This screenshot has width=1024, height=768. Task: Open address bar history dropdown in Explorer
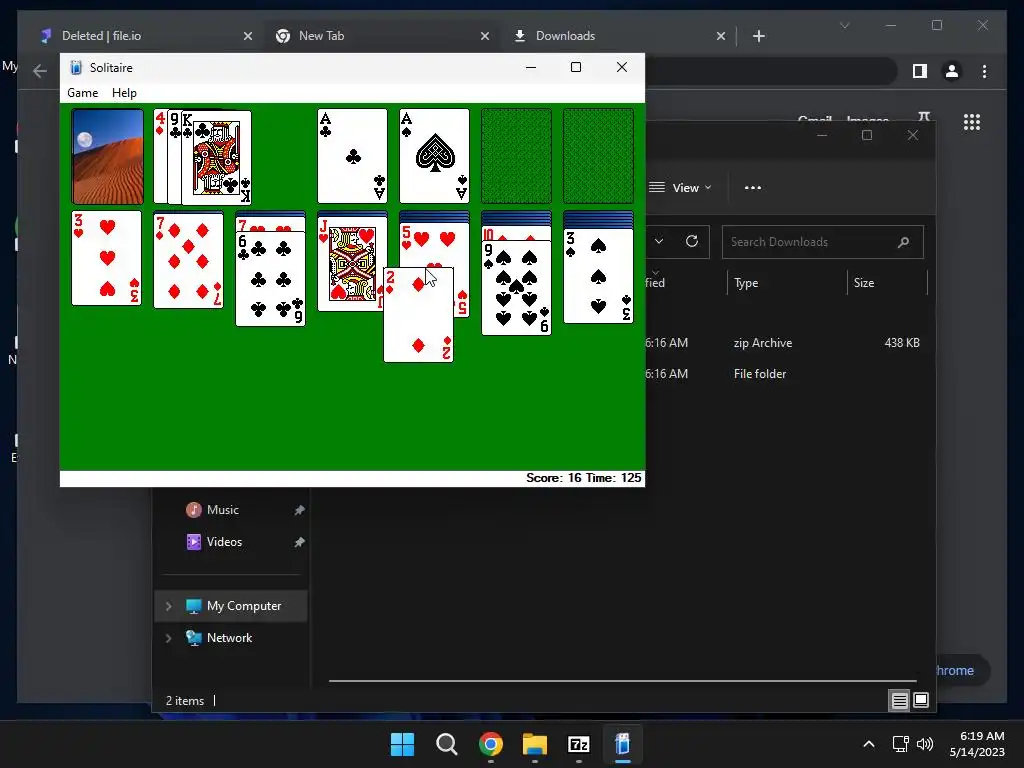click(x=660, y=242)
